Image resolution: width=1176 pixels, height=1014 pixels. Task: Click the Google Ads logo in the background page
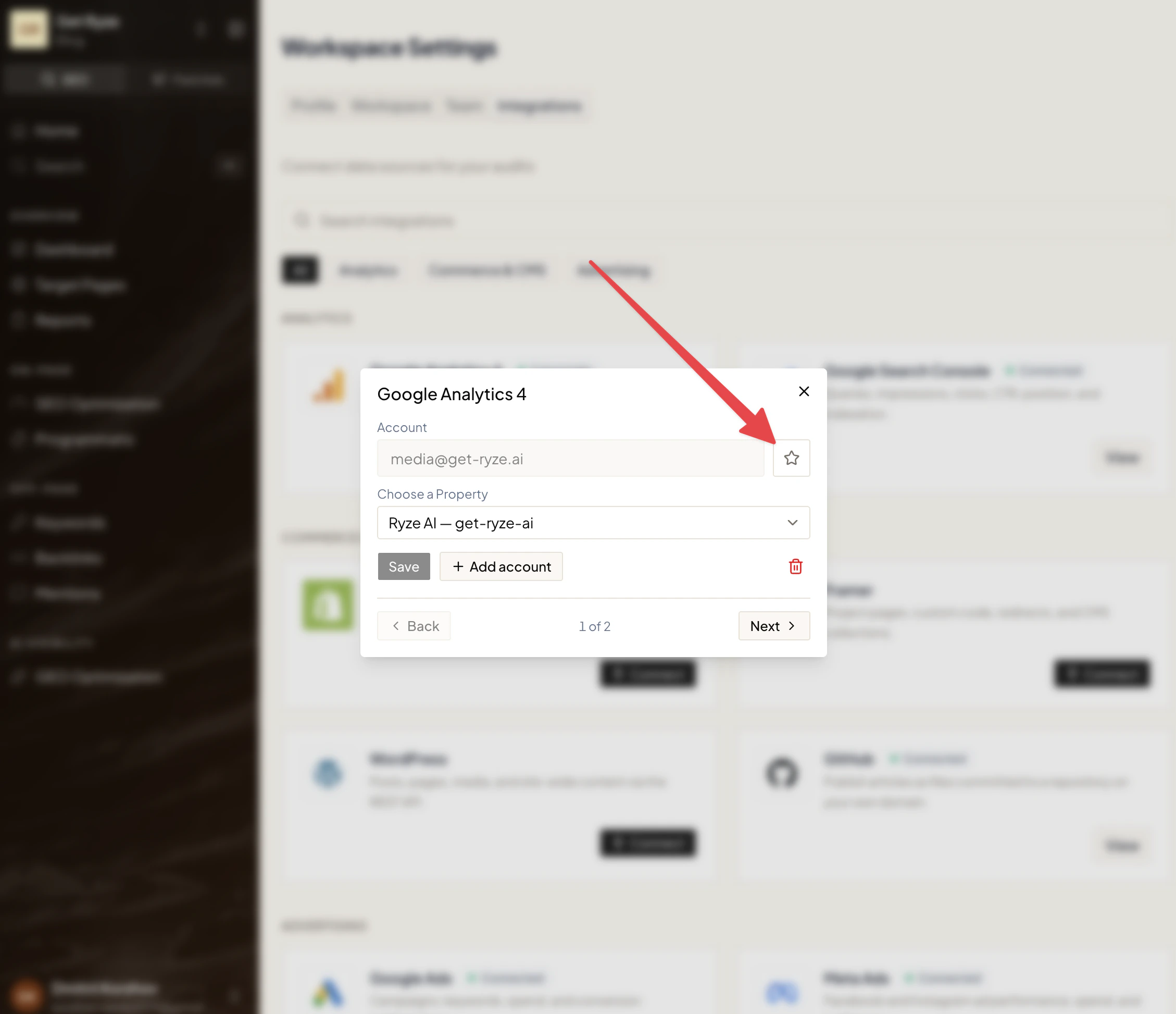pyautogui.click(x=328, y=993)
